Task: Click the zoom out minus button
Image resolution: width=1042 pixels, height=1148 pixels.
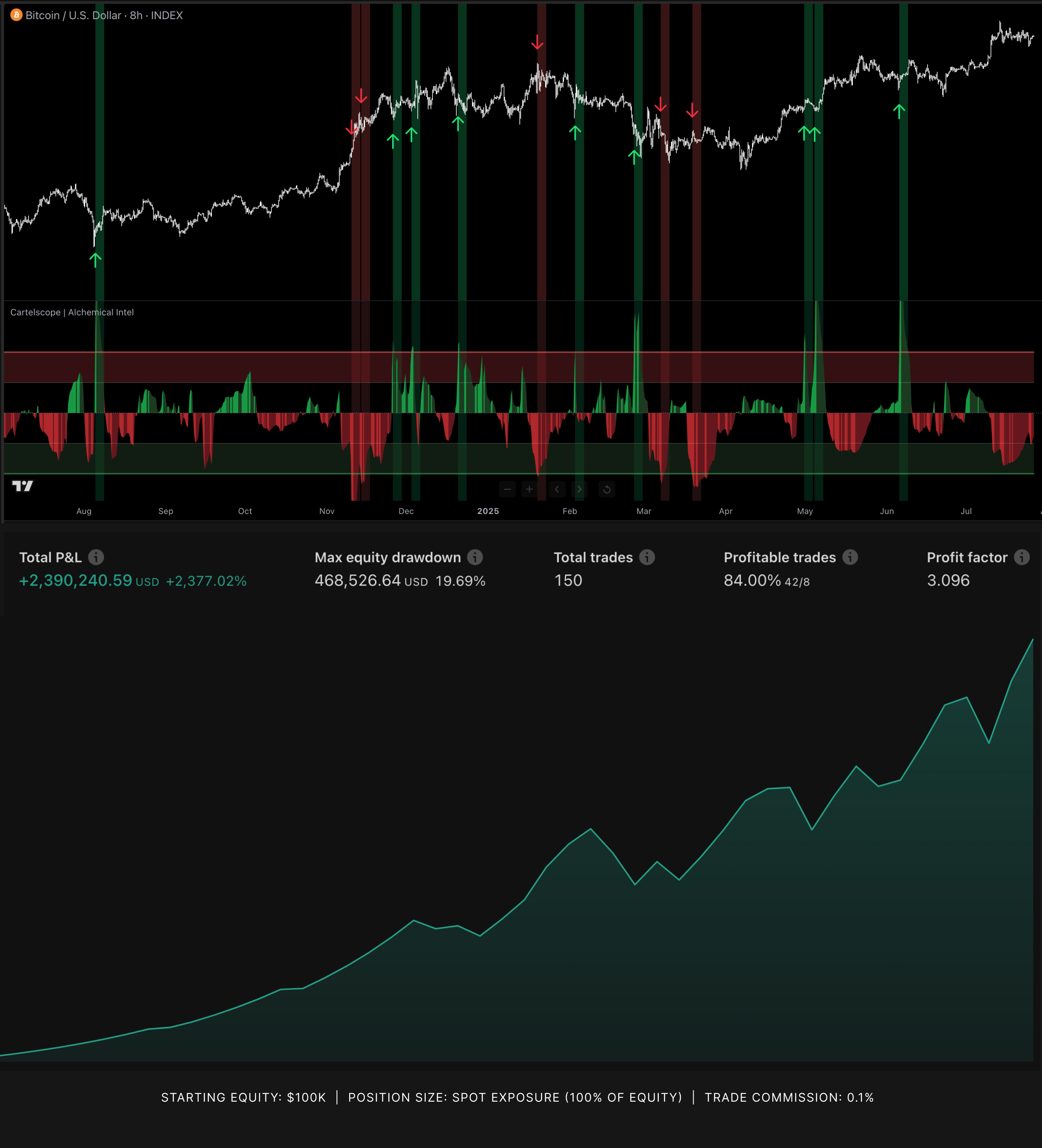Action: coord(507,489)
